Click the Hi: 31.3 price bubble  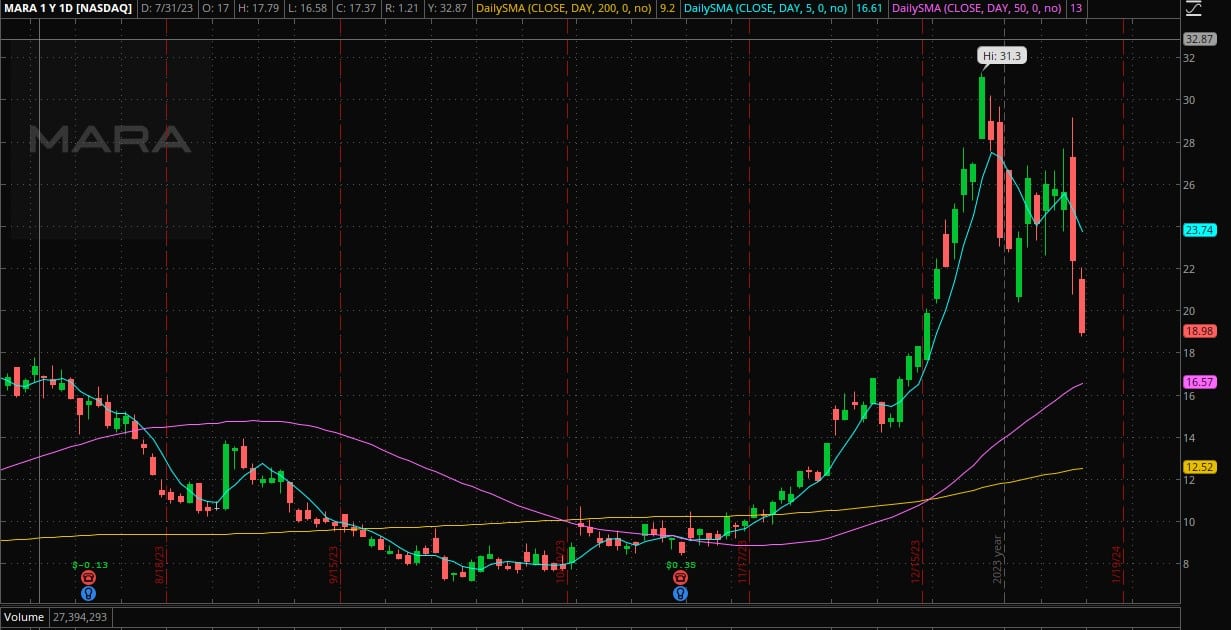click(1000, 57)
